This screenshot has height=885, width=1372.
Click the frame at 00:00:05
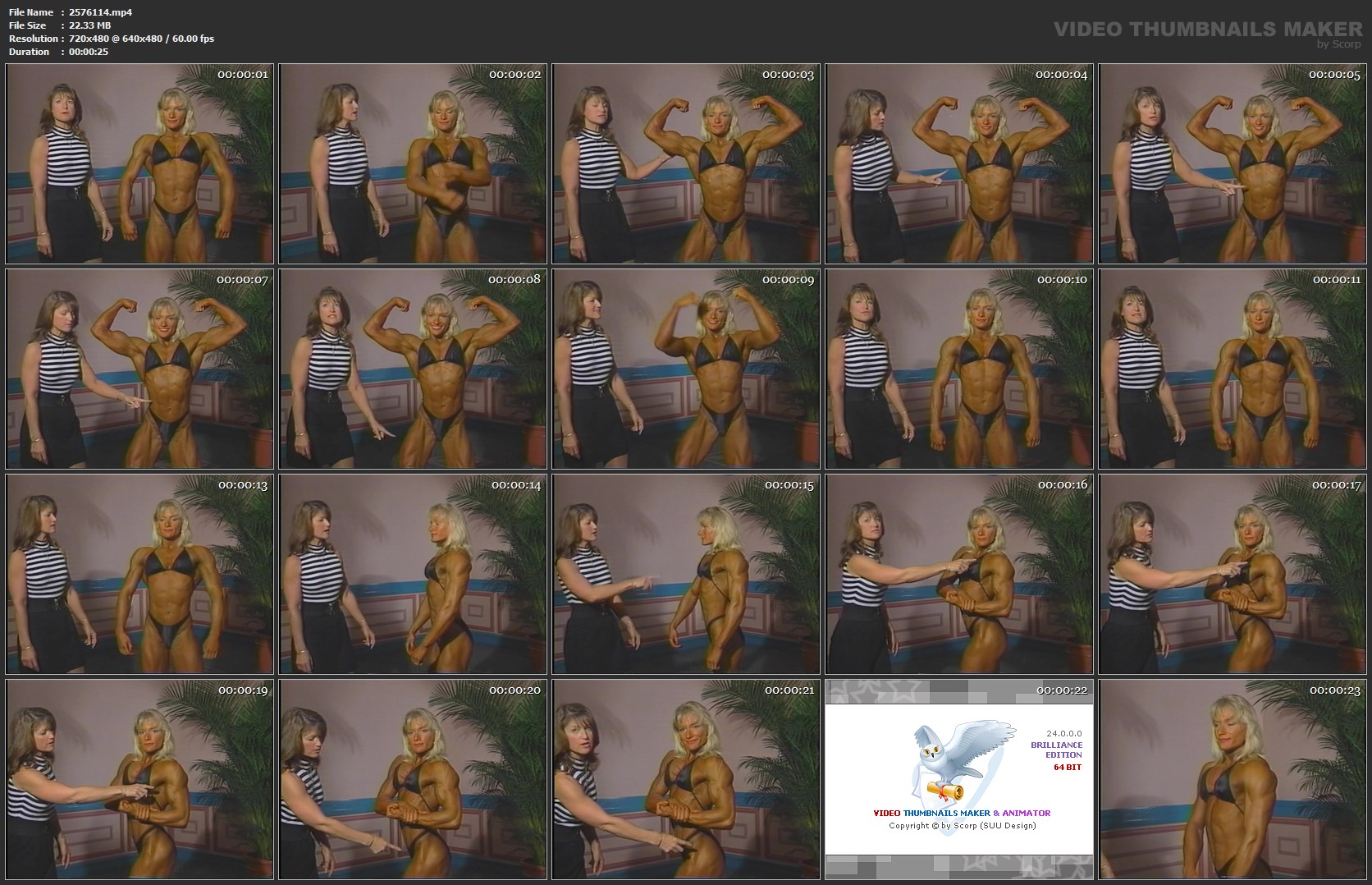pos(1233,163)
